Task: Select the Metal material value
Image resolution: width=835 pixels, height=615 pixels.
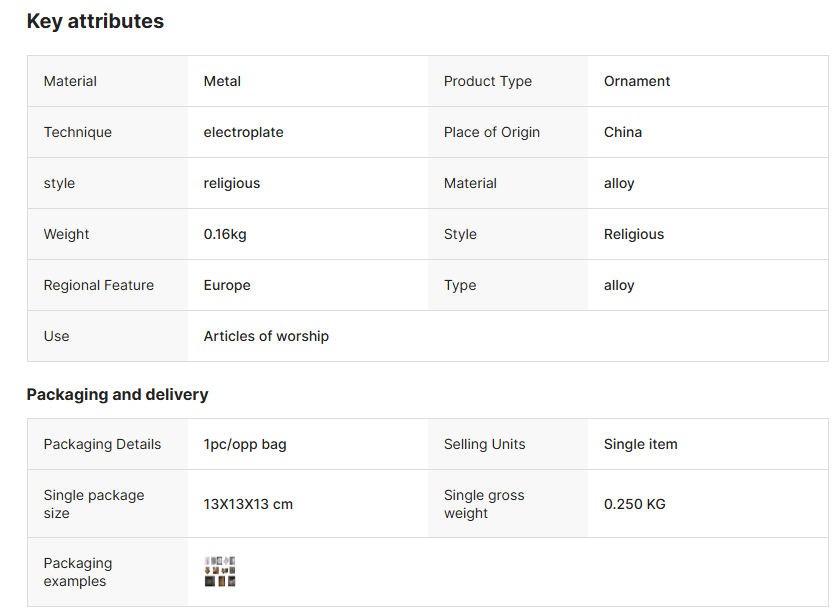Action: (222, 81)
